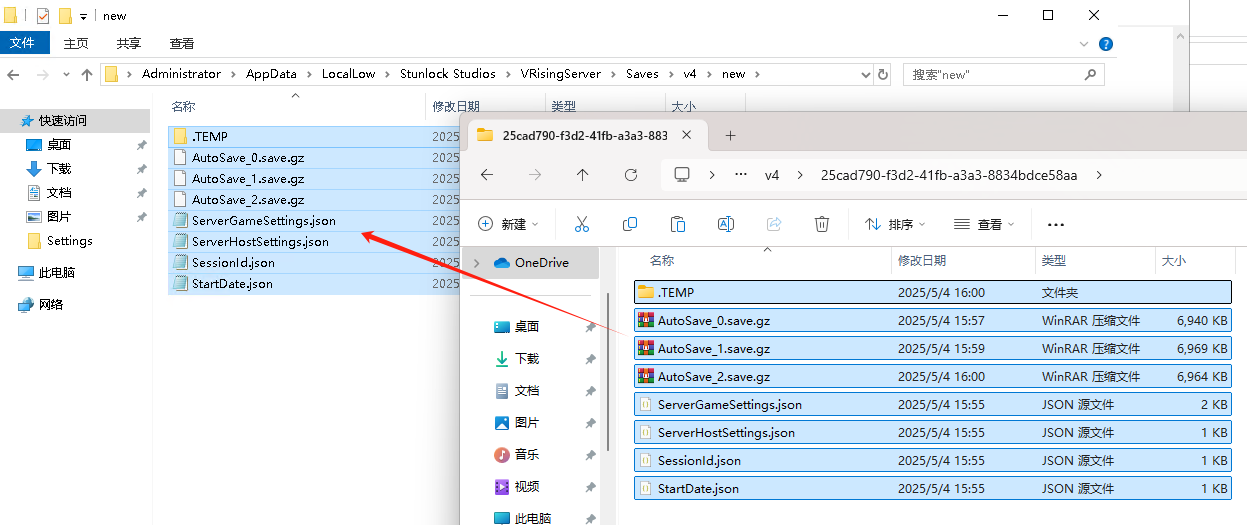Select AutoSave_1.save.gz in 'new' window
This screenshot has width=1247, height=525.
coord(247,179)
